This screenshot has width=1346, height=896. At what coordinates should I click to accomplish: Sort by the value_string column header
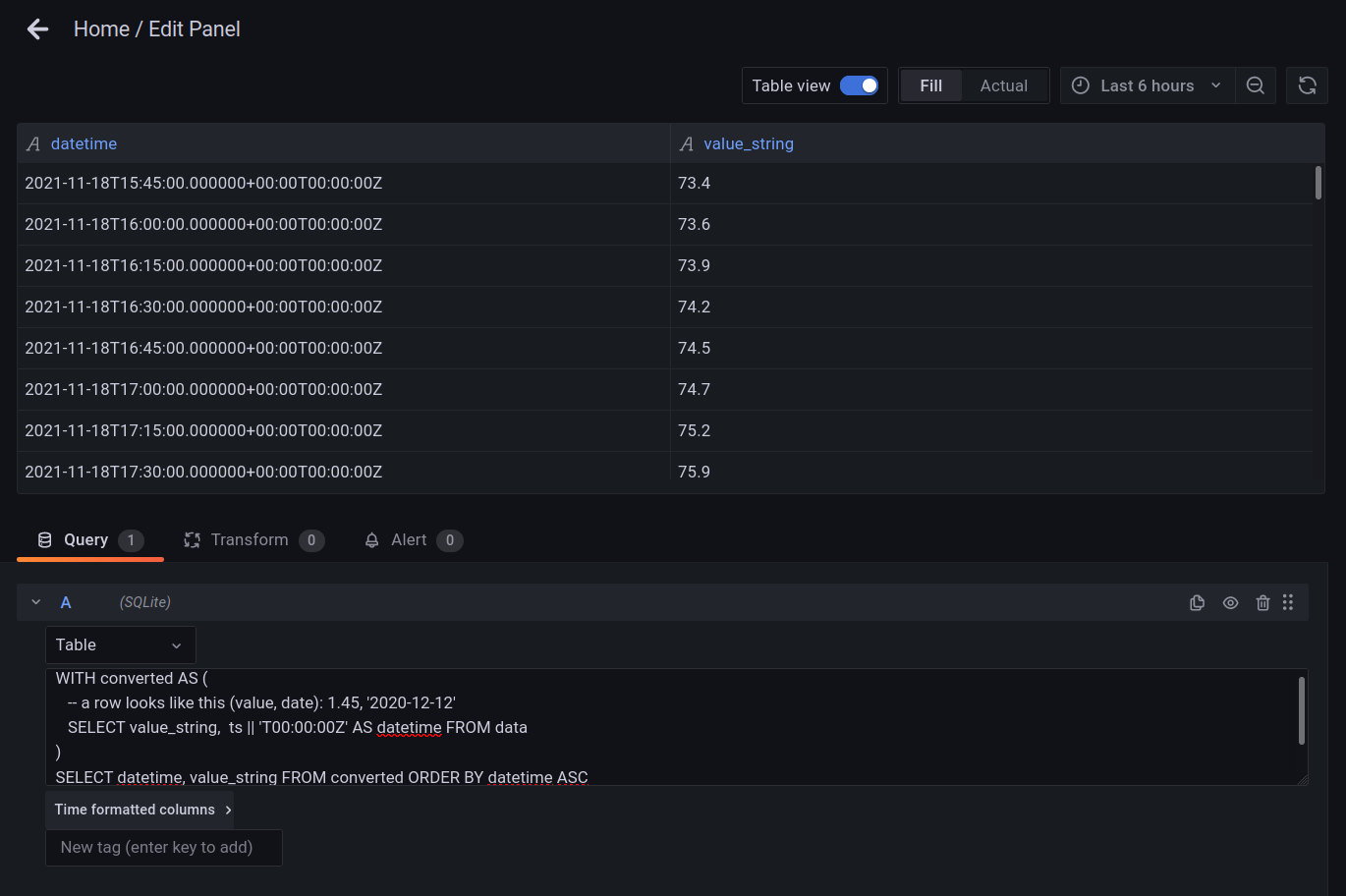749,143
